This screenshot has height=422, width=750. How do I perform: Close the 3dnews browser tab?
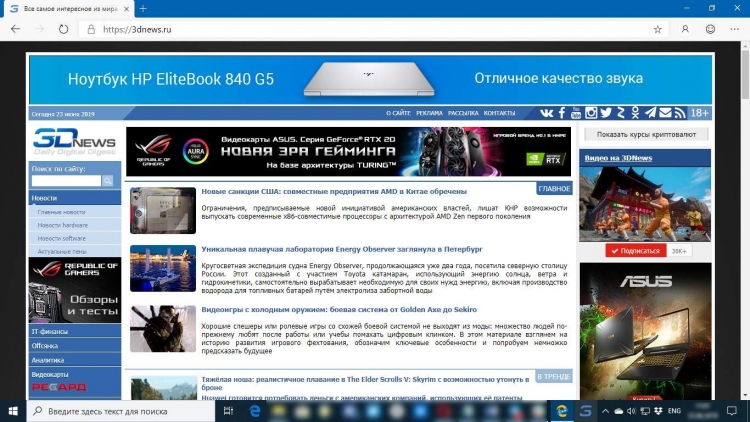(126, 9)
